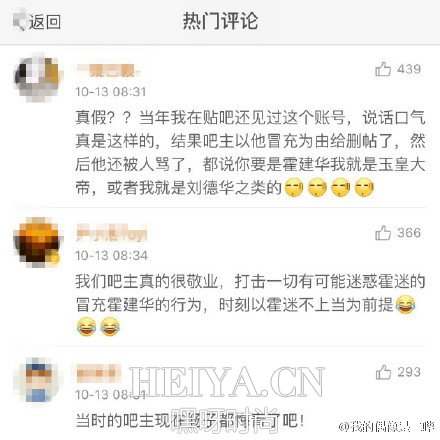Open the first commenter's pixelated avatar
The image size is (440, 440).
pyautogui.click(x=38, y=79)
